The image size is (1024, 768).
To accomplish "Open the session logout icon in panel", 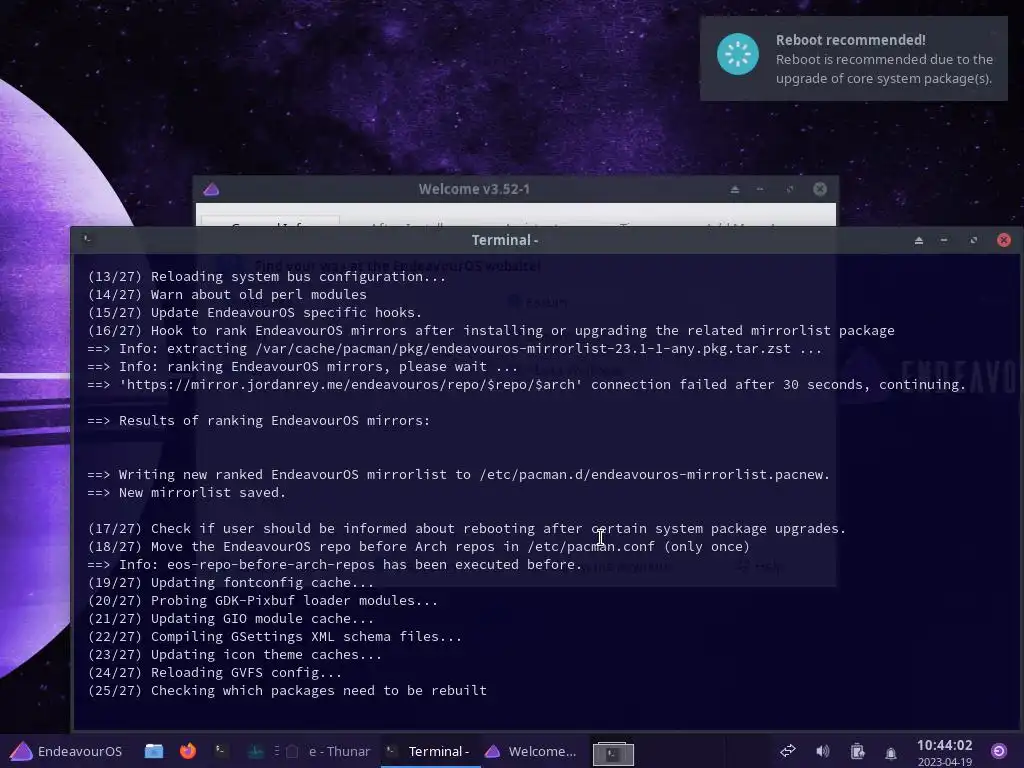I will (999, 752).
